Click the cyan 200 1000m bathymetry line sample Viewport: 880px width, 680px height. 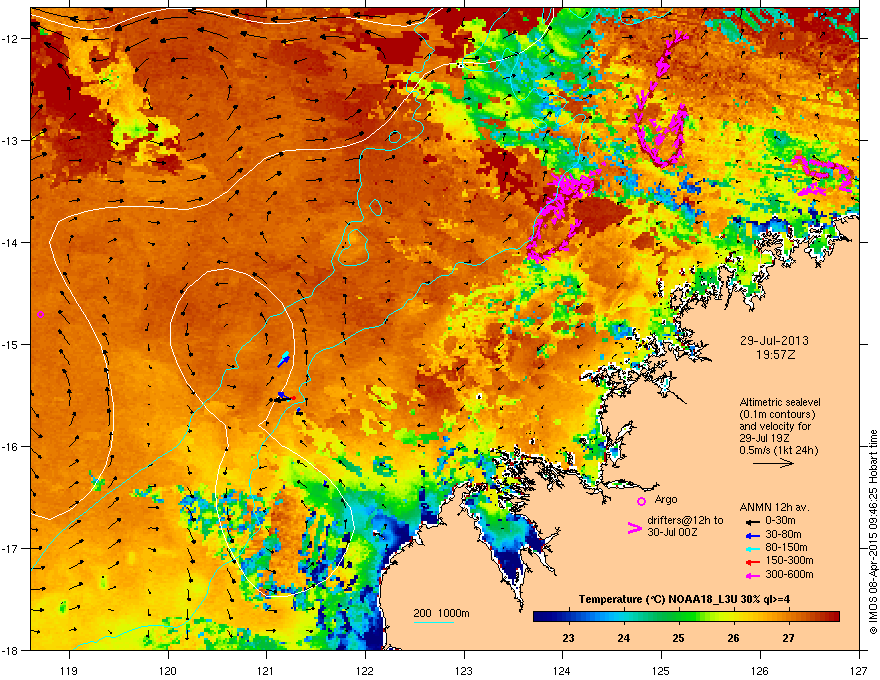(x=433, y=622)
